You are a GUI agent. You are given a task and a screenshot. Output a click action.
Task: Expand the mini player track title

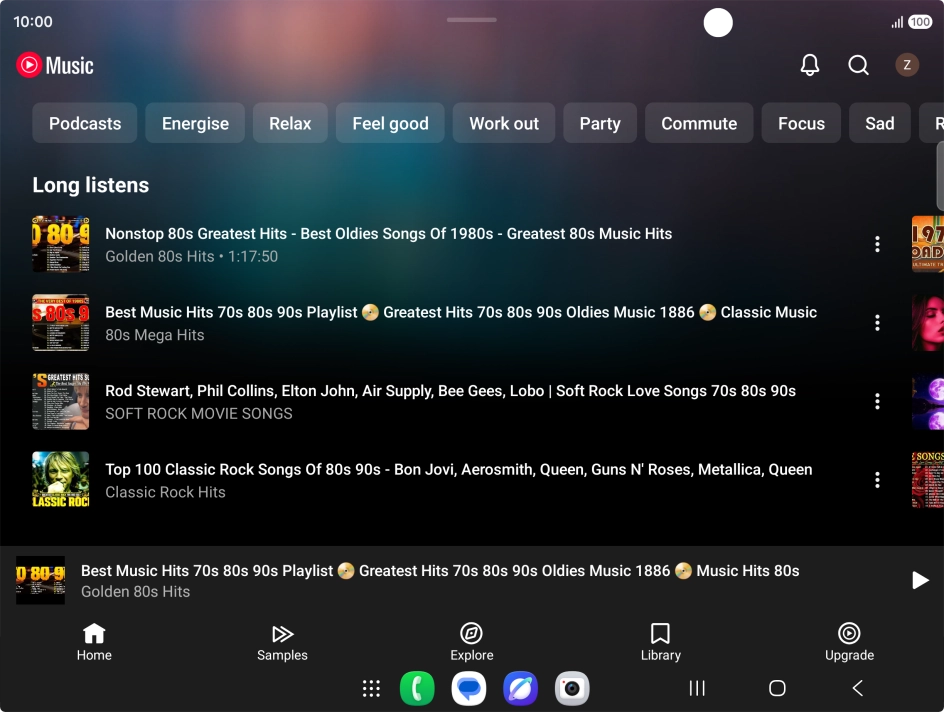440,571
